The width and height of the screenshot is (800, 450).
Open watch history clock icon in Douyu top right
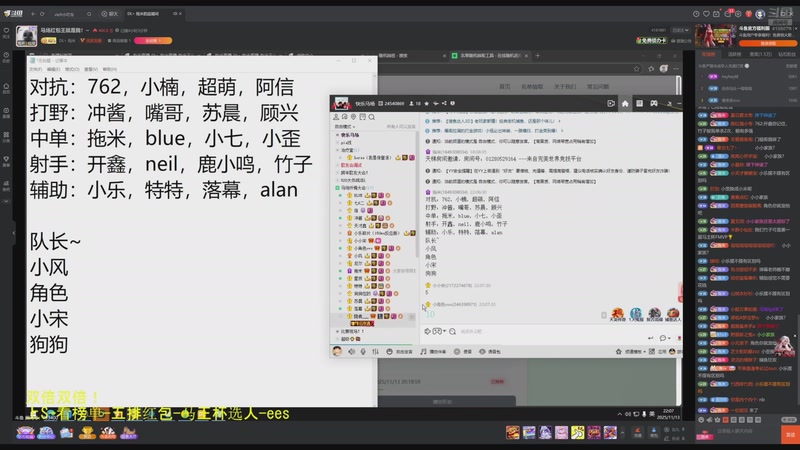[x=696, y=14]
